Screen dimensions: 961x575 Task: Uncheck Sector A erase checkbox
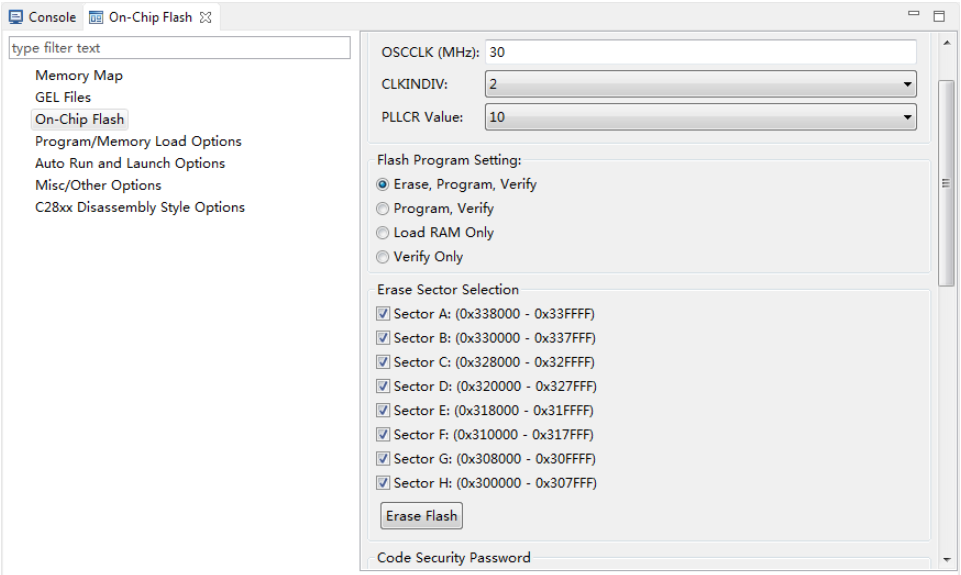[x=383, y=314]
